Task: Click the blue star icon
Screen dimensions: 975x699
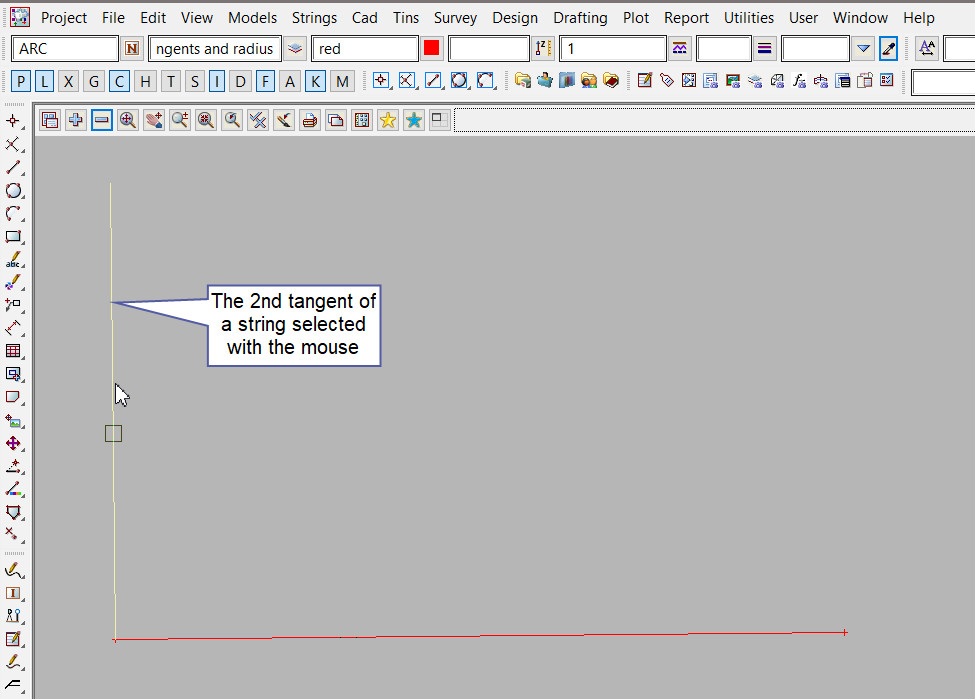Action: pos(413,120)
